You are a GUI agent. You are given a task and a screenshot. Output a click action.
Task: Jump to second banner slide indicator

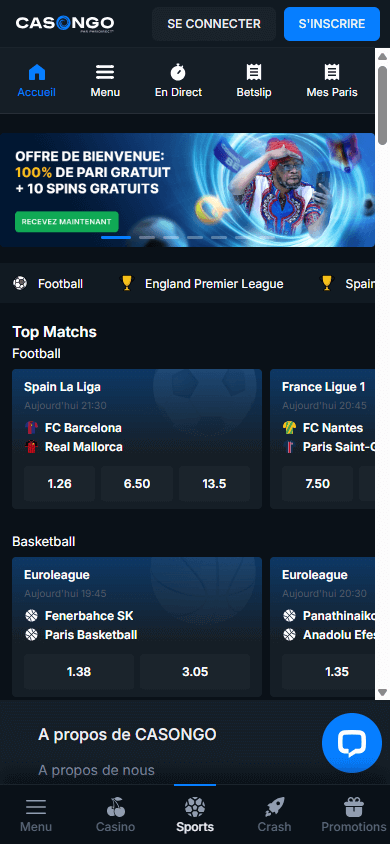click(147, 237)
